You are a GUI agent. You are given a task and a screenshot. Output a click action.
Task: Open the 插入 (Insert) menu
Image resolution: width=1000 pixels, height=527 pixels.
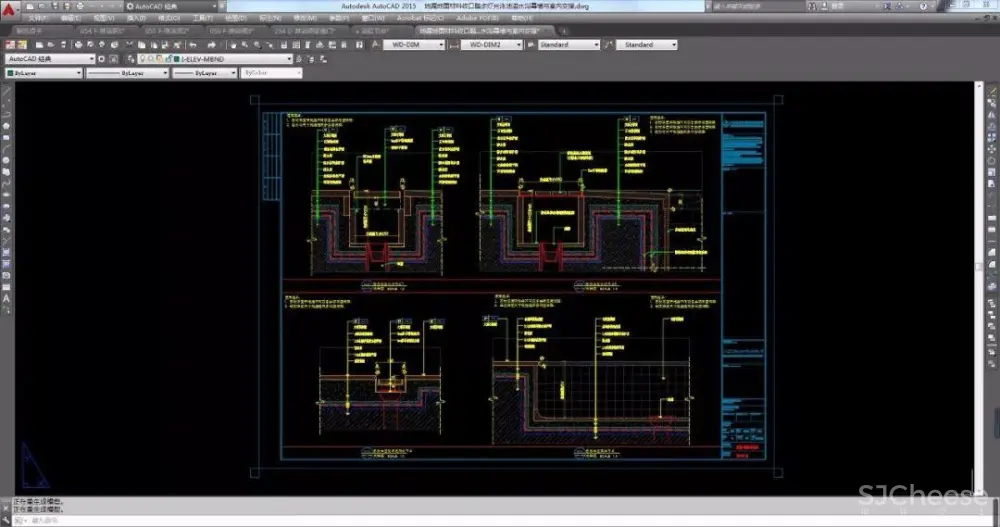click(x=135, y=18)
